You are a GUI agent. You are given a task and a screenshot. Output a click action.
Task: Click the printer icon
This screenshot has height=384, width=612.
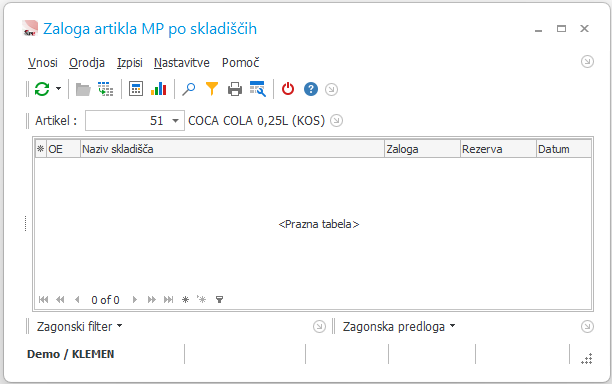(x=235, y=89)
